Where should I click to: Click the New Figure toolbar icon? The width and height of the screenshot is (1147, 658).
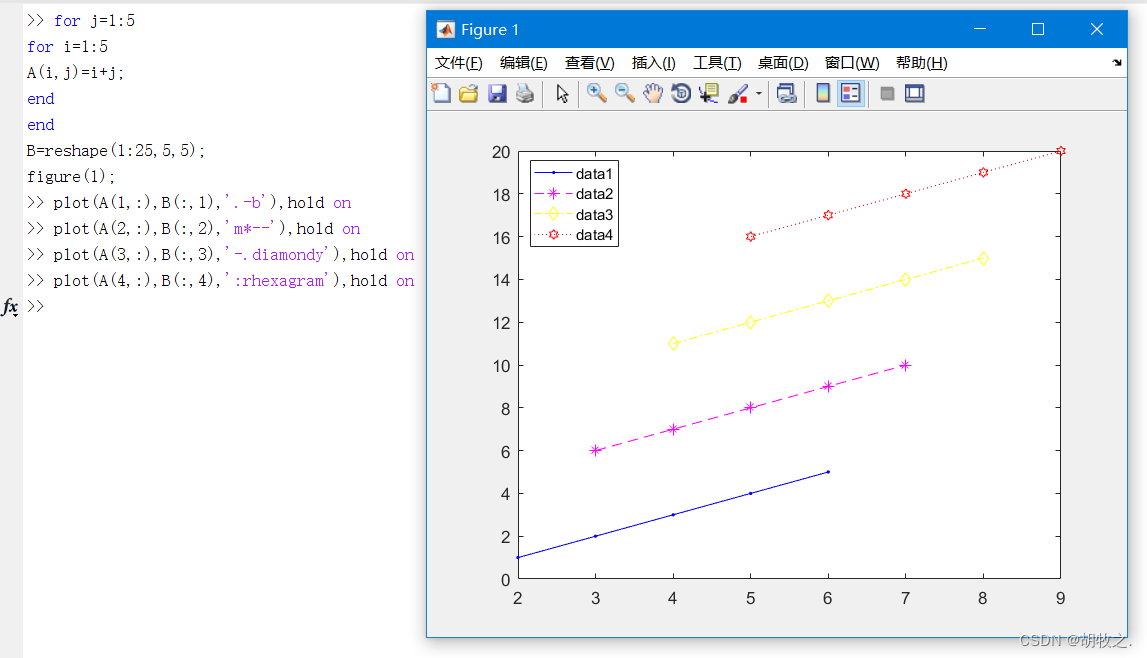coord(441,94)
